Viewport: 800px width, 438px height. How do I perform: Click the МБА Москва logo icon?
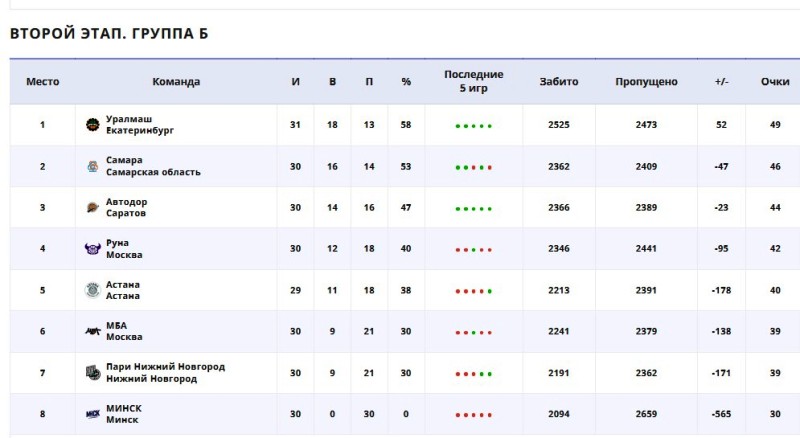92,331
